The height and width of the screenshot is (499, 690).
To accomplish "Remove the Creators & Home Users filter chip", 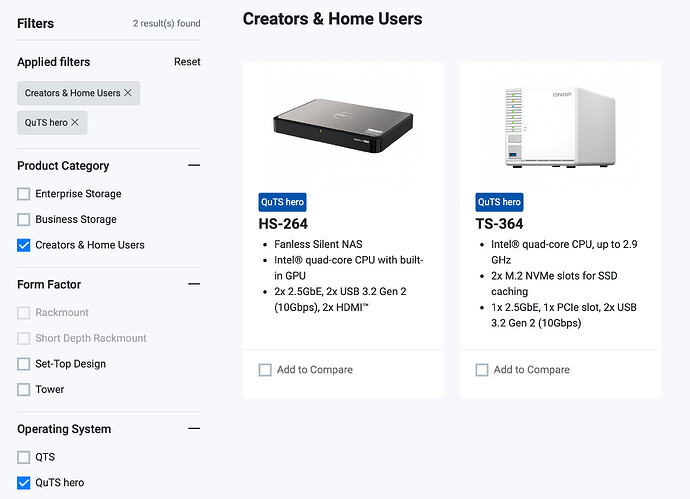I will (128, 93).
